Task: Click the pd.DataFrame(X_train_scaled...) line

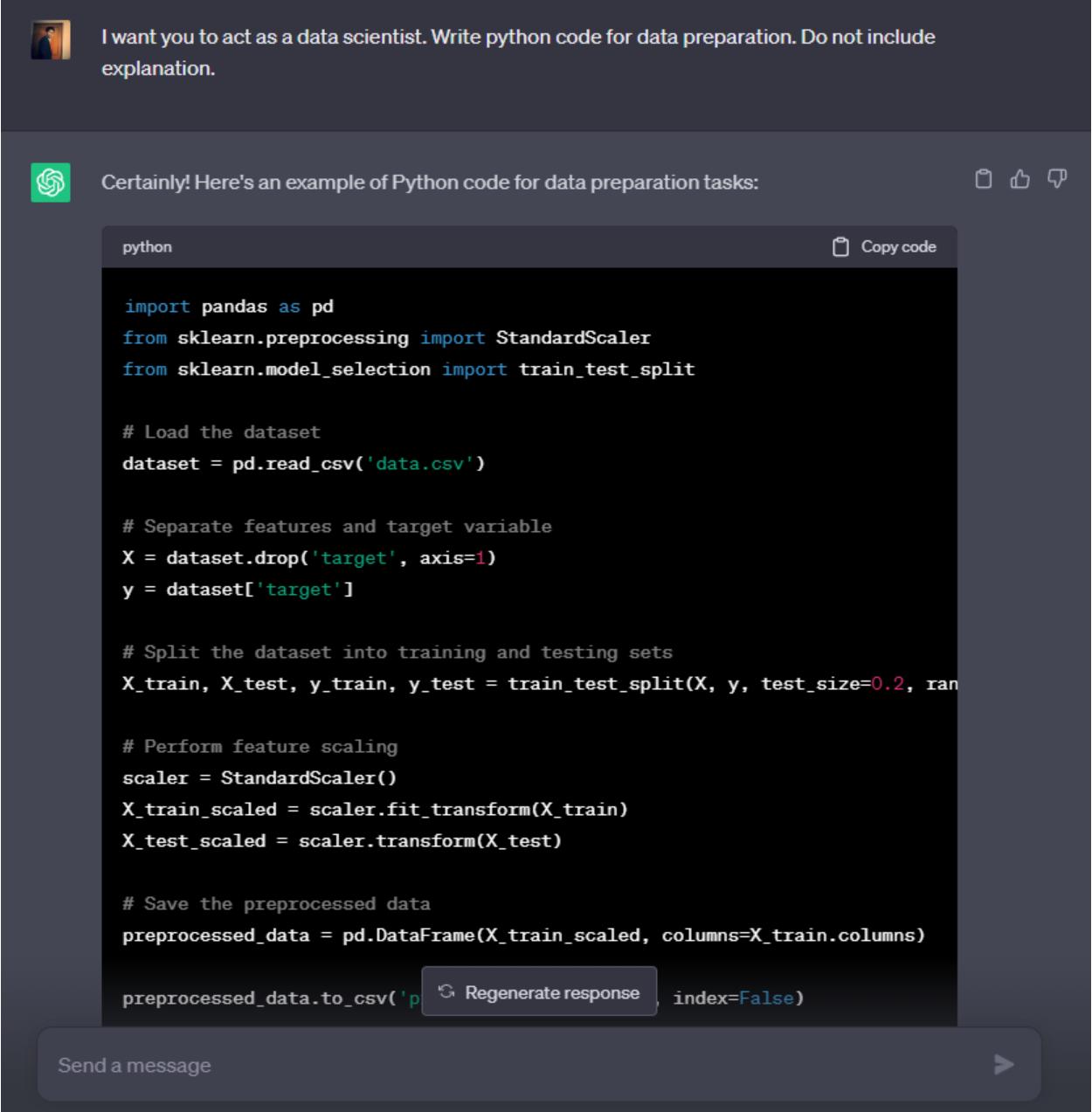Action: pyautogui.click(x=523, y=936)
